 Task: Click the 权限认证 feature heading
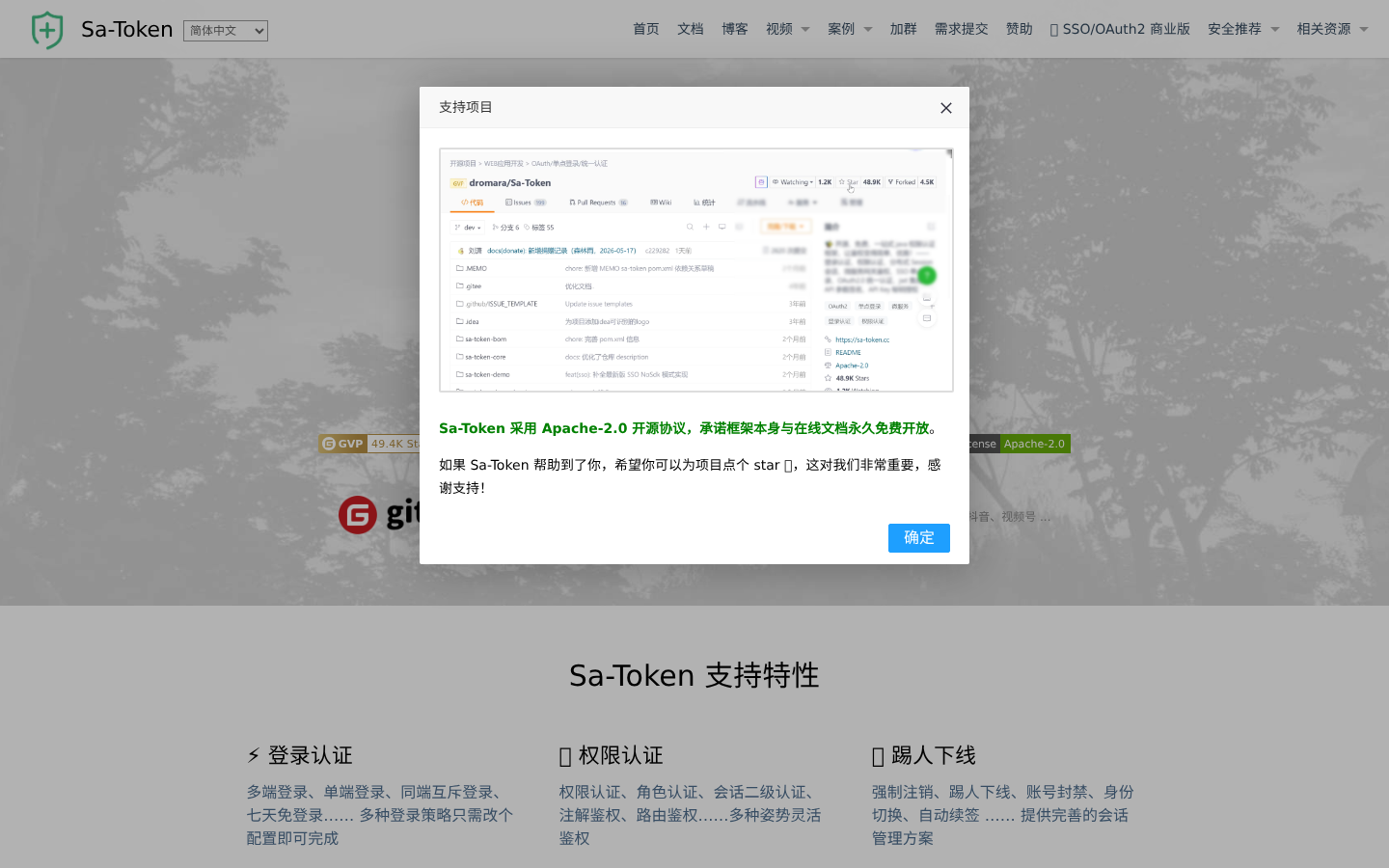coord(612,755)
